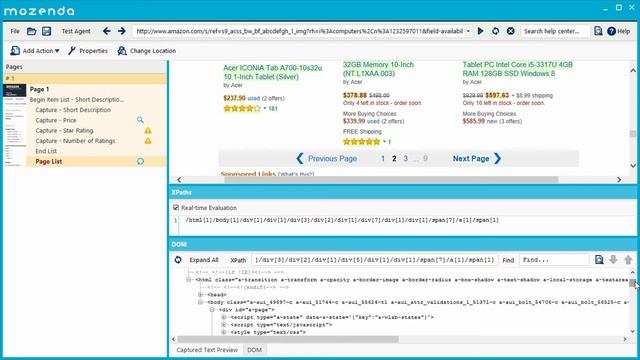This screenshot has height=360, width=640.
Task: Select Capture - Star Rating action
Action: (64, 131)
